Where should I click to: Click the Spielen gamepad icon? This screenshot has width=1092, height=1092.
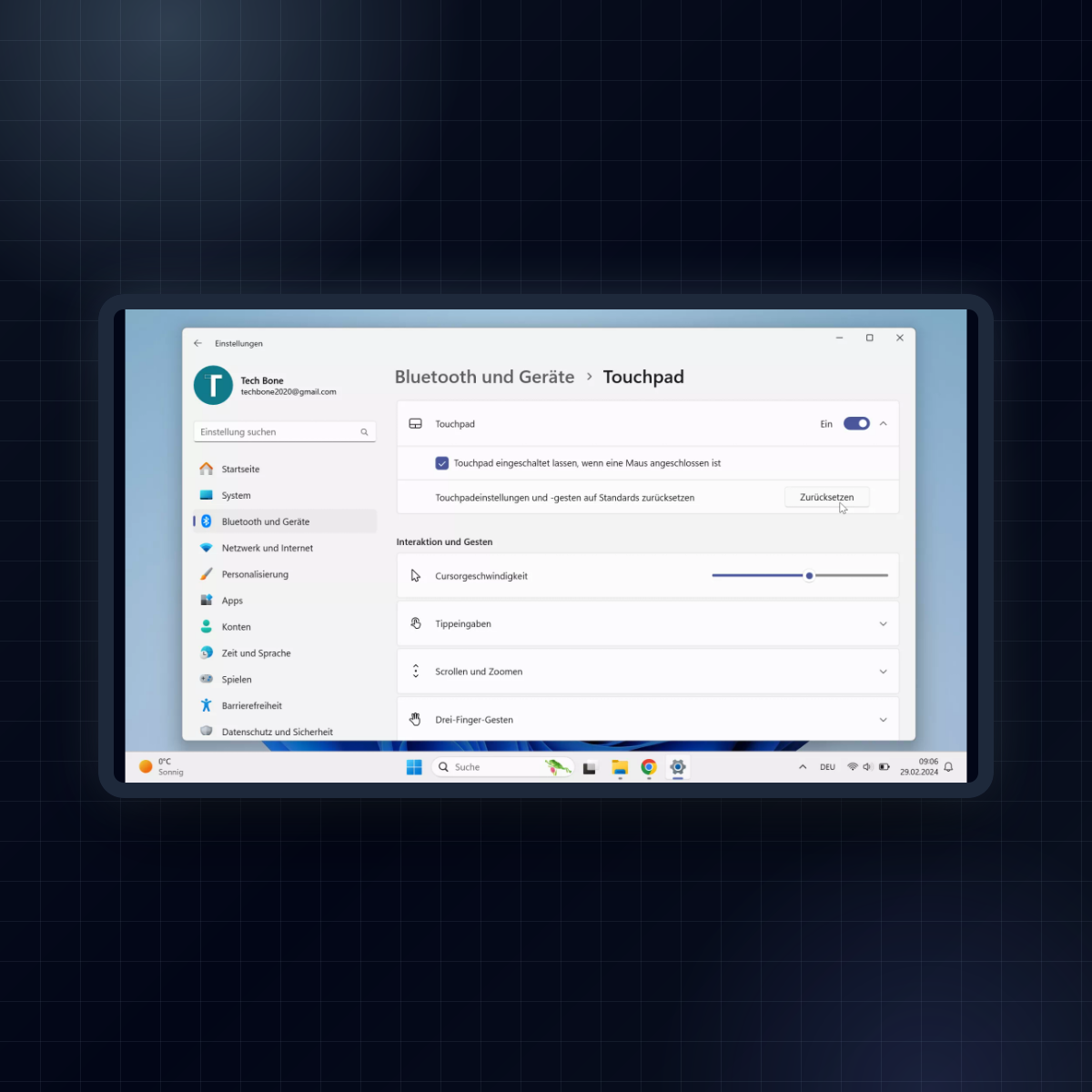207,679
